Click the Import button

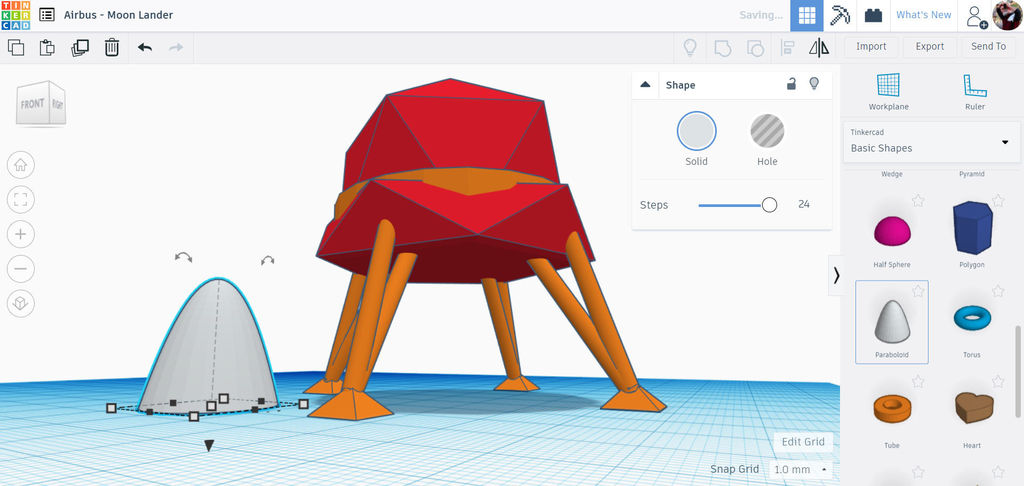coord(871,46)
